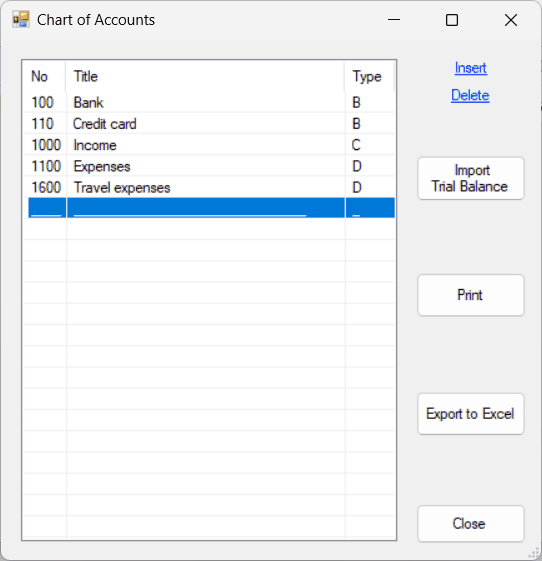Maximize the Chart of Accounts window
Screen dimensions: 542x561
[452, 20]
